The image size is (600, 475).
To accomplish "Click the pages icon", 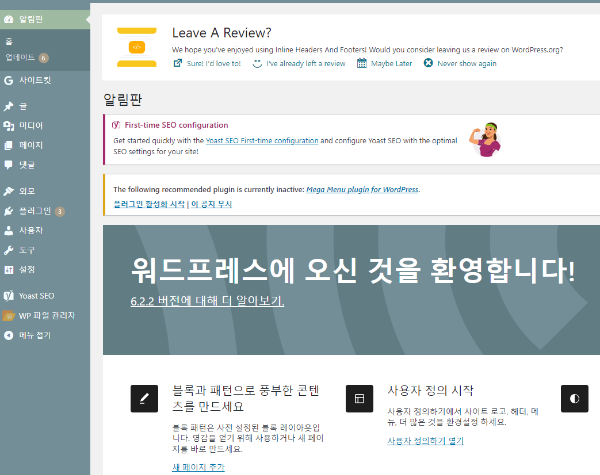I will click(8, 145).
